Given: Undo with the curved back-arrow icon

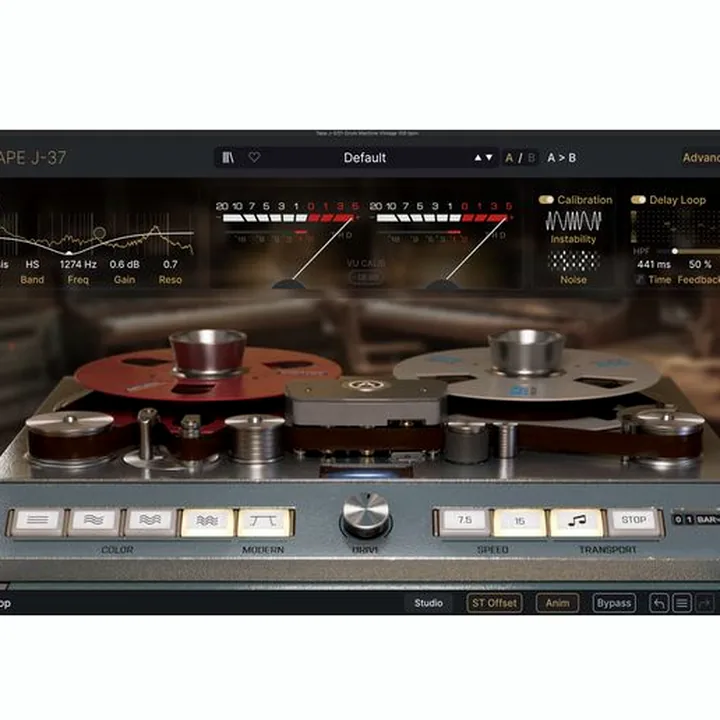Looking at the screenshot, I should tap(658, 603).
